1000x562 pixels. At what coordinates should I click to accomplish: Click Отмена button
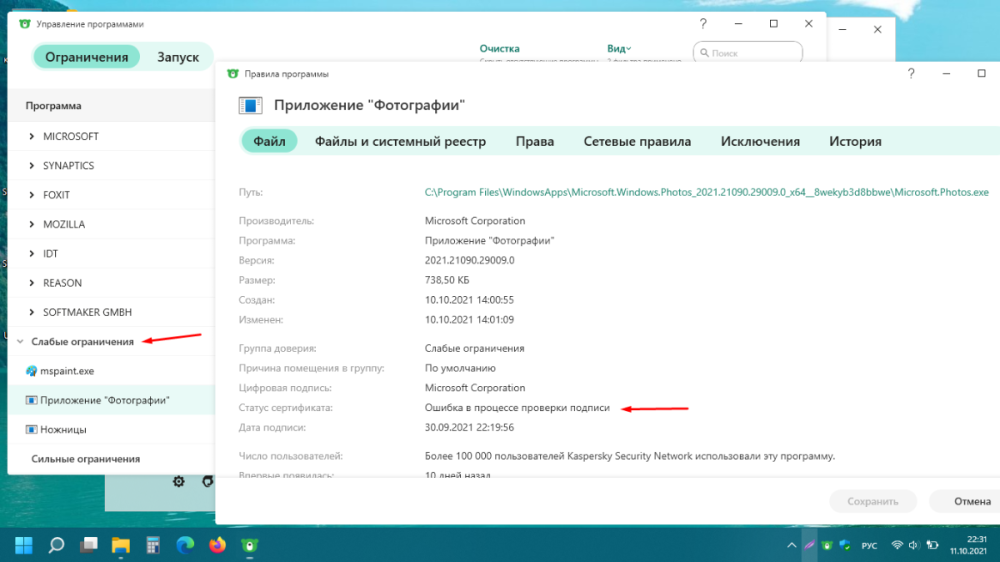click(972, 501)
